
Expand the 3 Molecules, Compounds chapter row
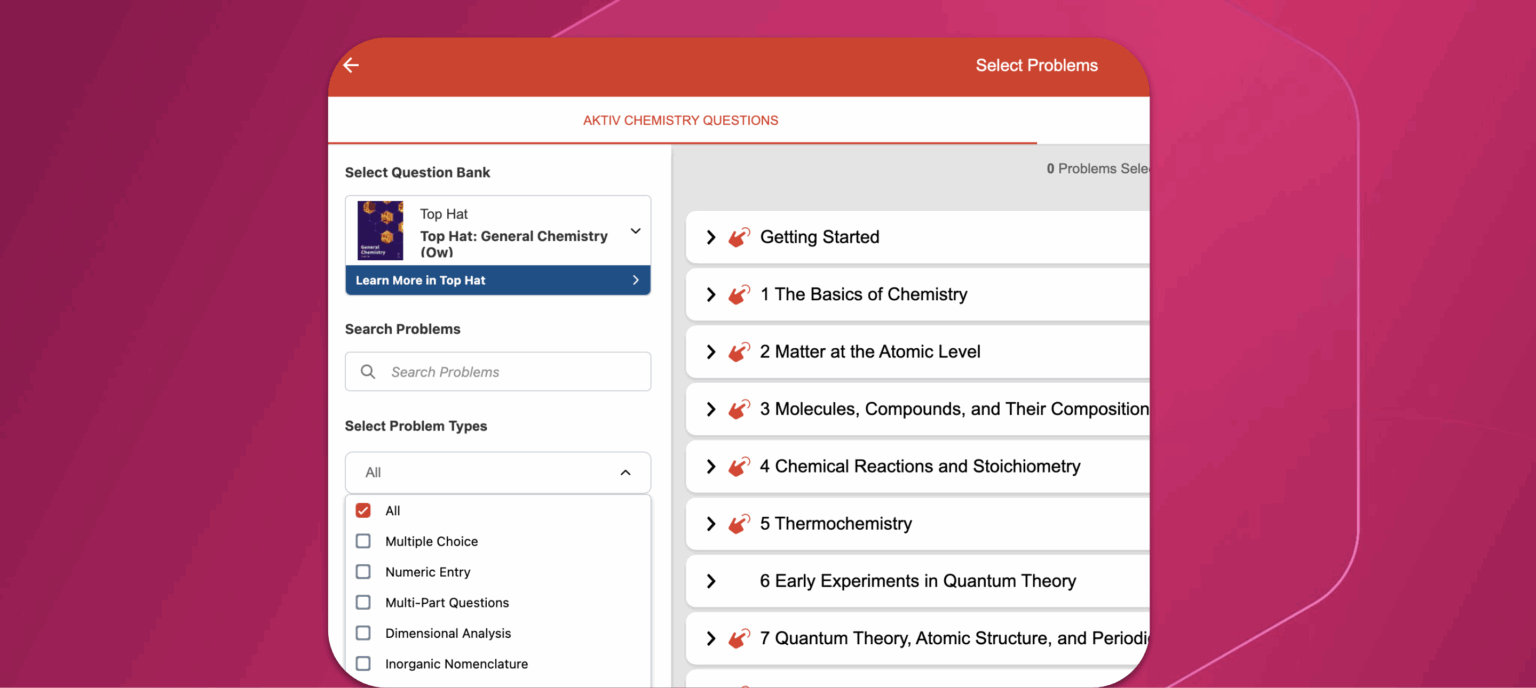[x=711, y=409]
